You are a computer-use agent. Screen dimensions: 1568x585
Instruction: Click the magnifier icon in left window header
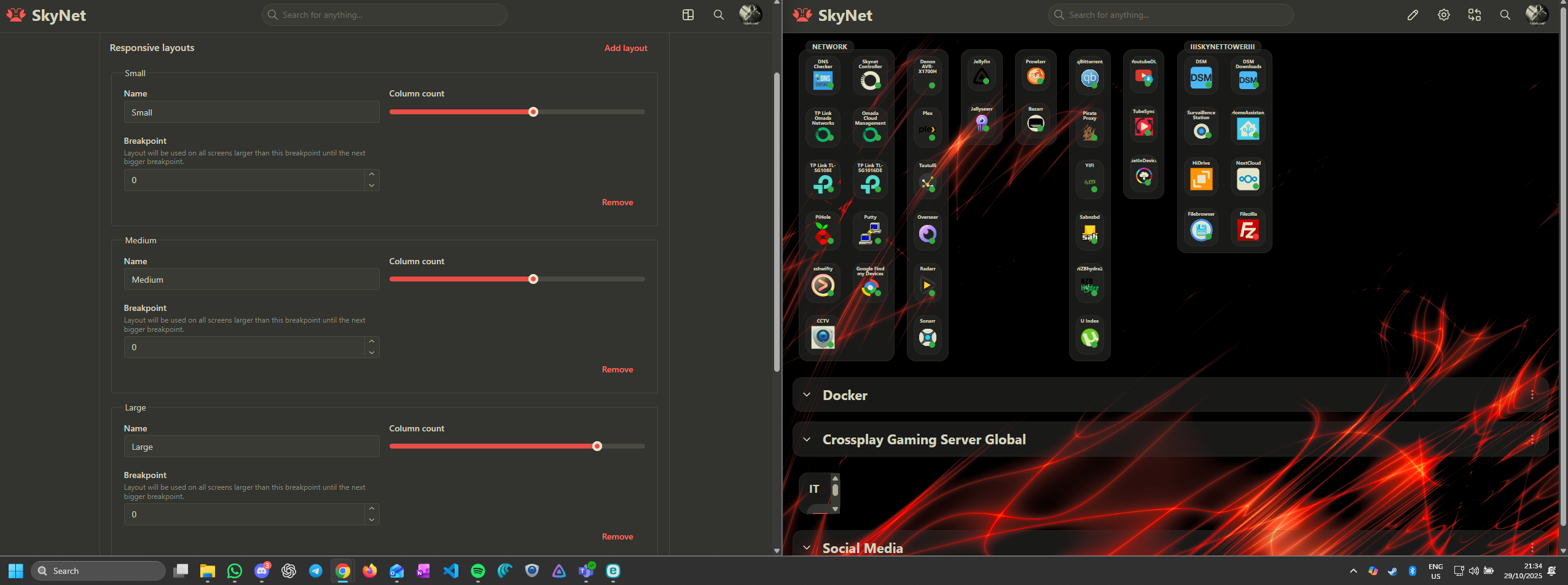click(x=718, y=15)
